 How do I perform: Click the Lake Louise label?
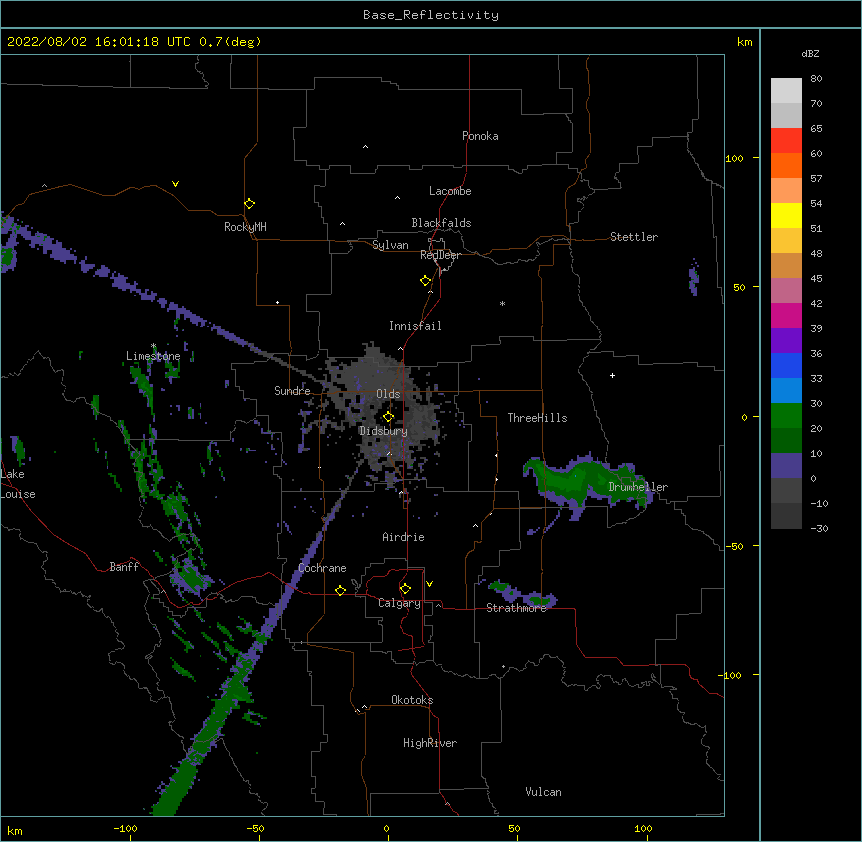tap(18, 484)
